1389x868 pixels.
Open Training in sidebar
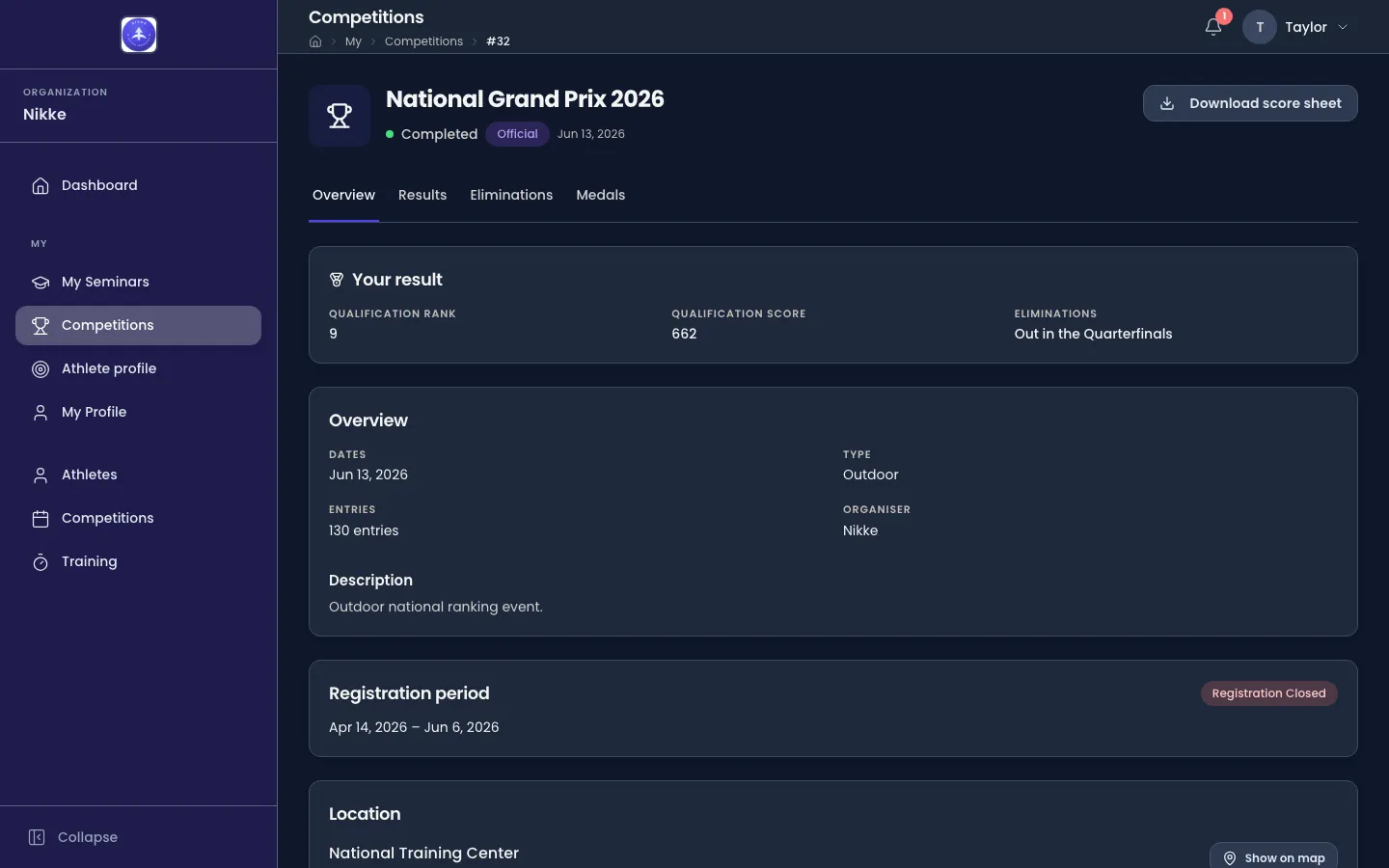point(138,561)
